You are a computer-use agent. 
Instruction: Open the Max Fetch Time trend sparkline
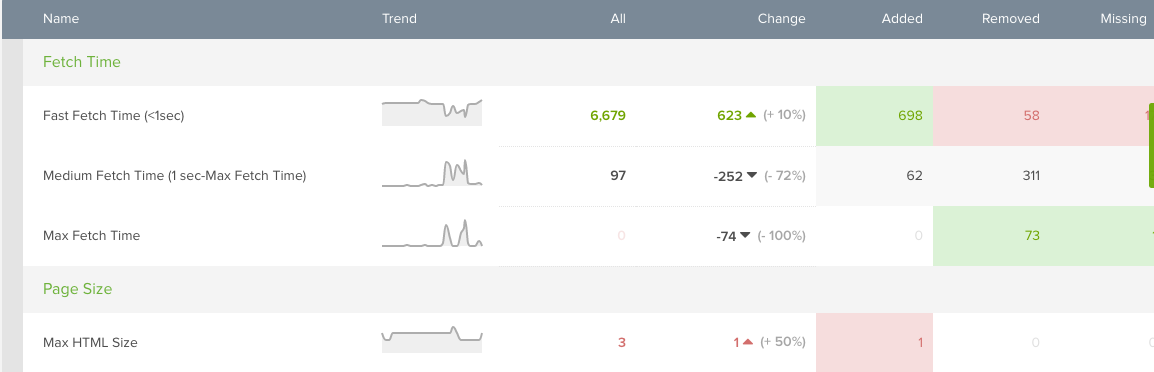(x=432, y=233)
